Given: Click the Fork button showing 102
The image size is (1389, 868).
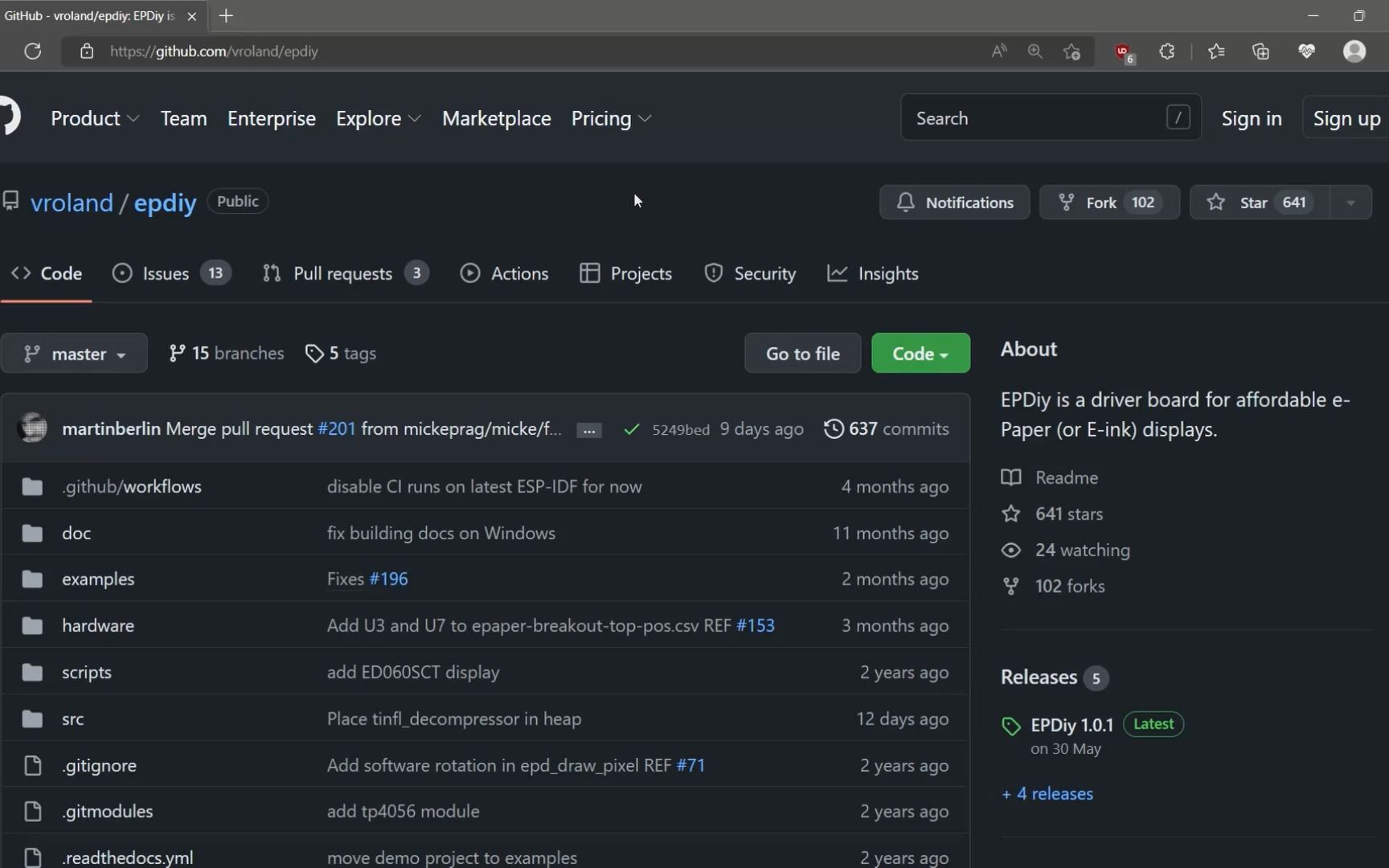Looking at the screenshot, I should (x=1109, y=203).
